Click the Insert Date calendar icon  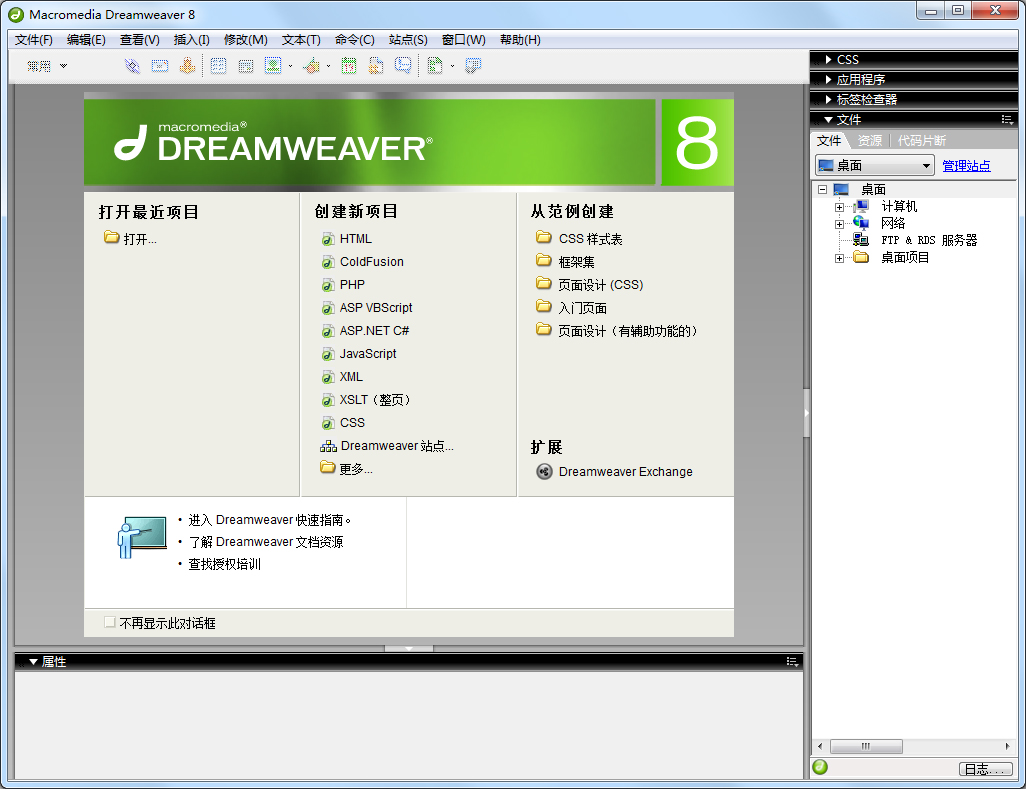pyautogui.click(x=349, y=65)
